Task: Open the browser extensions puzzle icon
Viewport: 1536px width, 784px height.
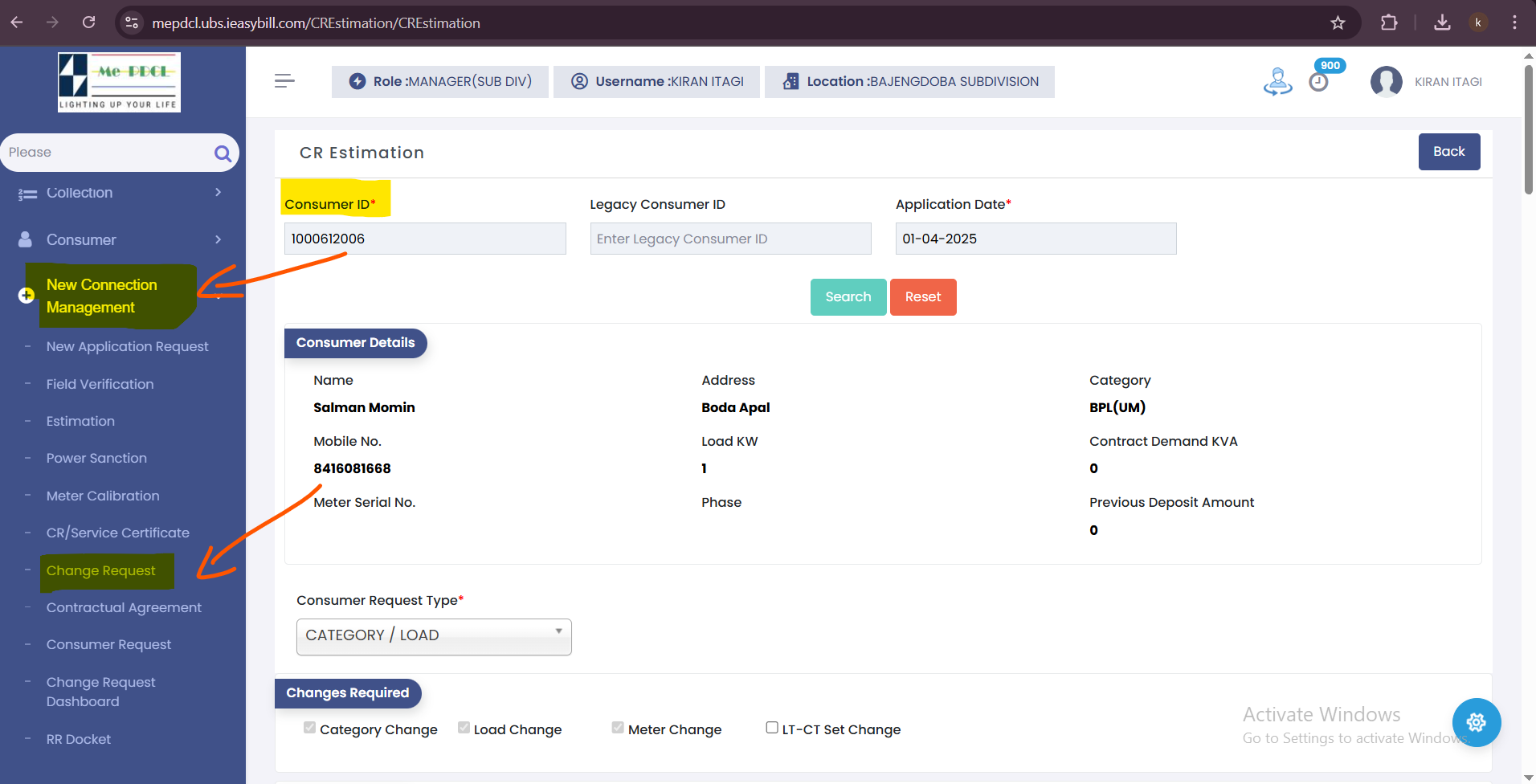Action: point(1389,22)
